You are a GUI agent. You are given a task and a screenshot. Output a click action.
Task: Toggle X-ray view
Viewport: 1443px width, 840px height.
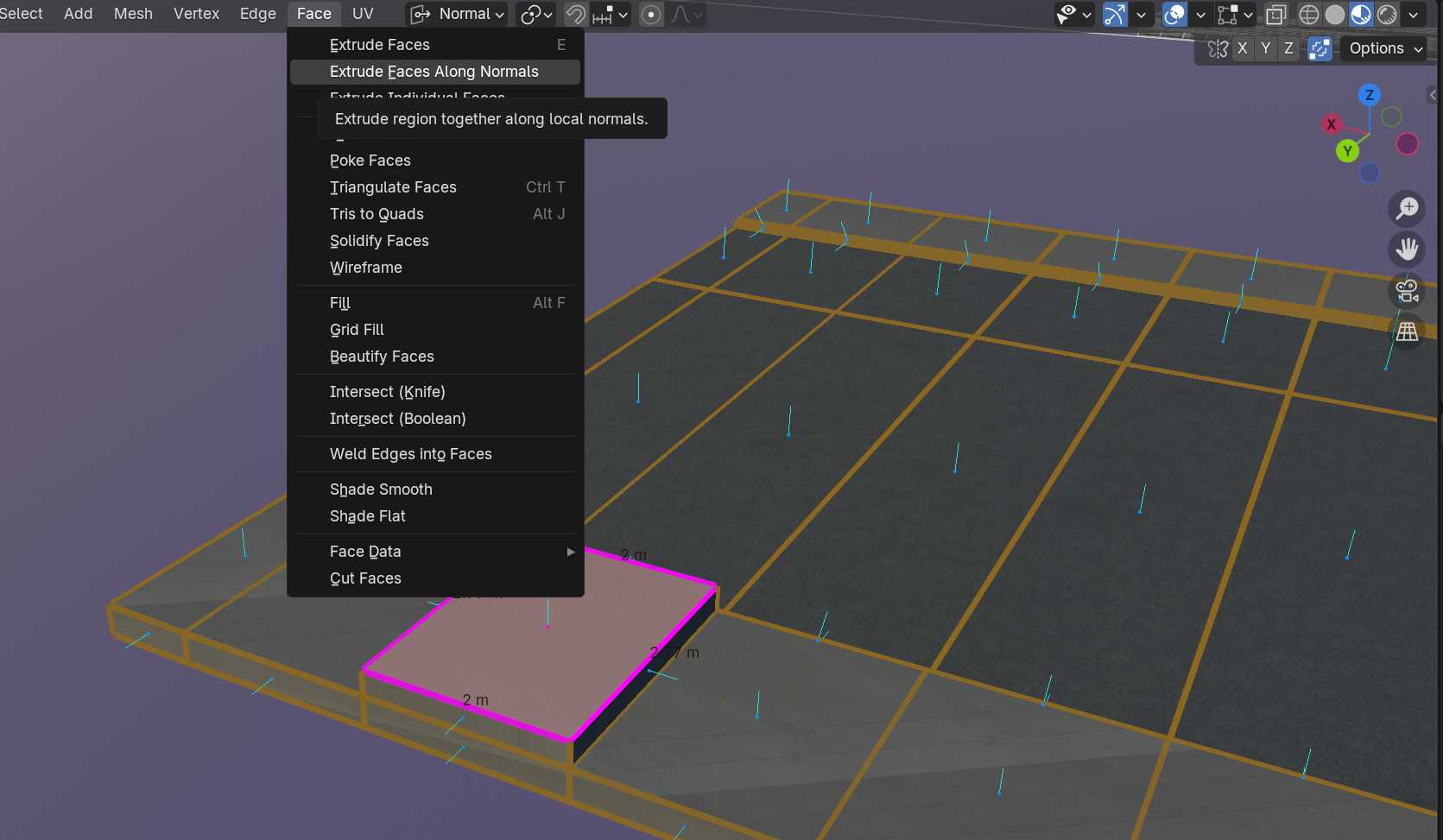pyautogui.click(x=1275, y=14)
